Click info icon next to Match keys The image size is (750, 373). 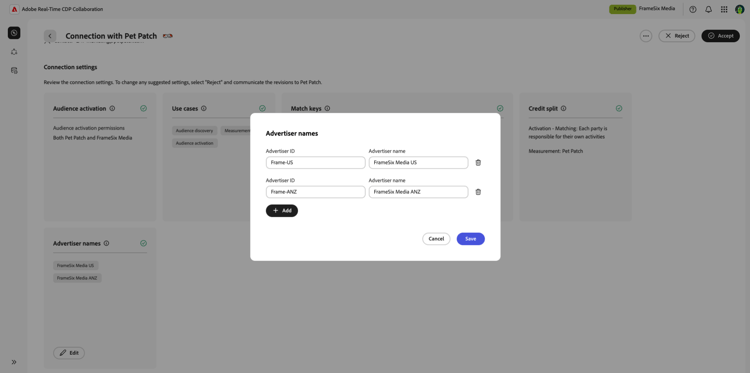[x=327, y=109]
